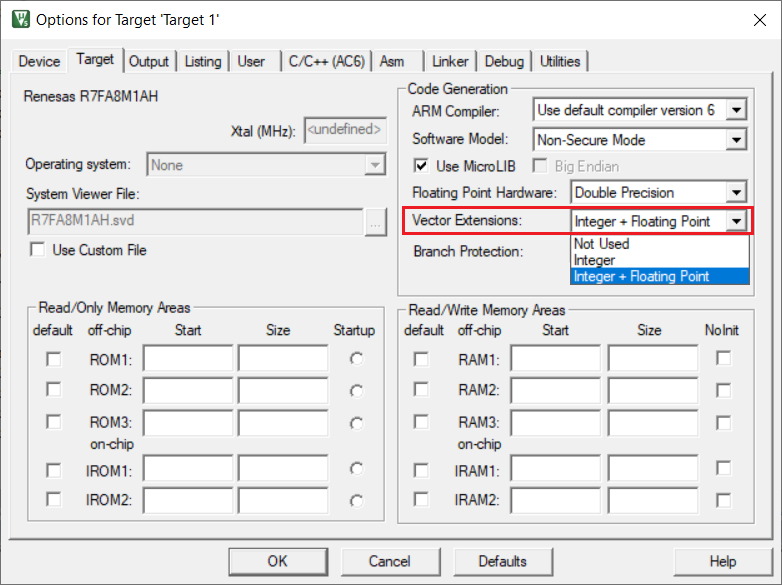Screen dimensions: 782x585
Task: Click the RAM2 Size field
Action: coord(653,390)
